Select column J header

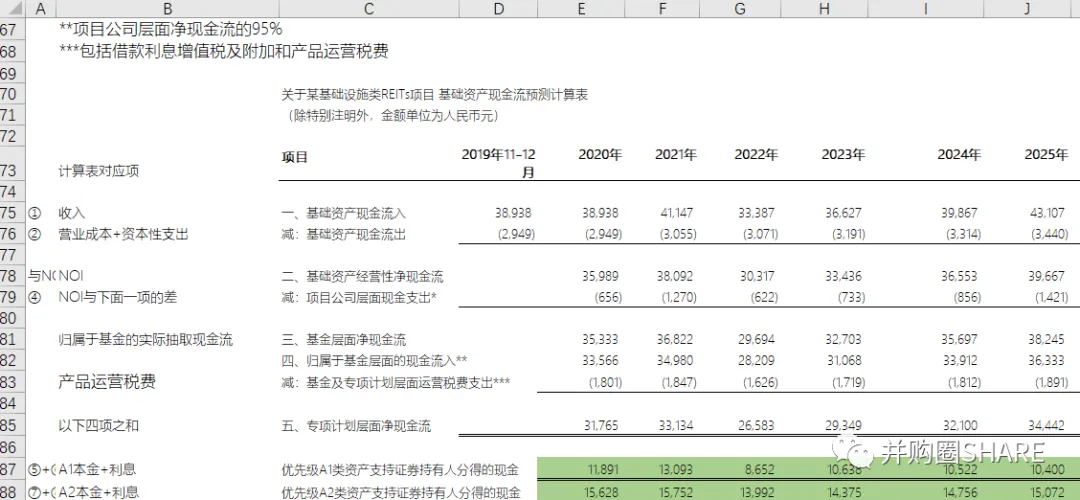pos(1028,9)
